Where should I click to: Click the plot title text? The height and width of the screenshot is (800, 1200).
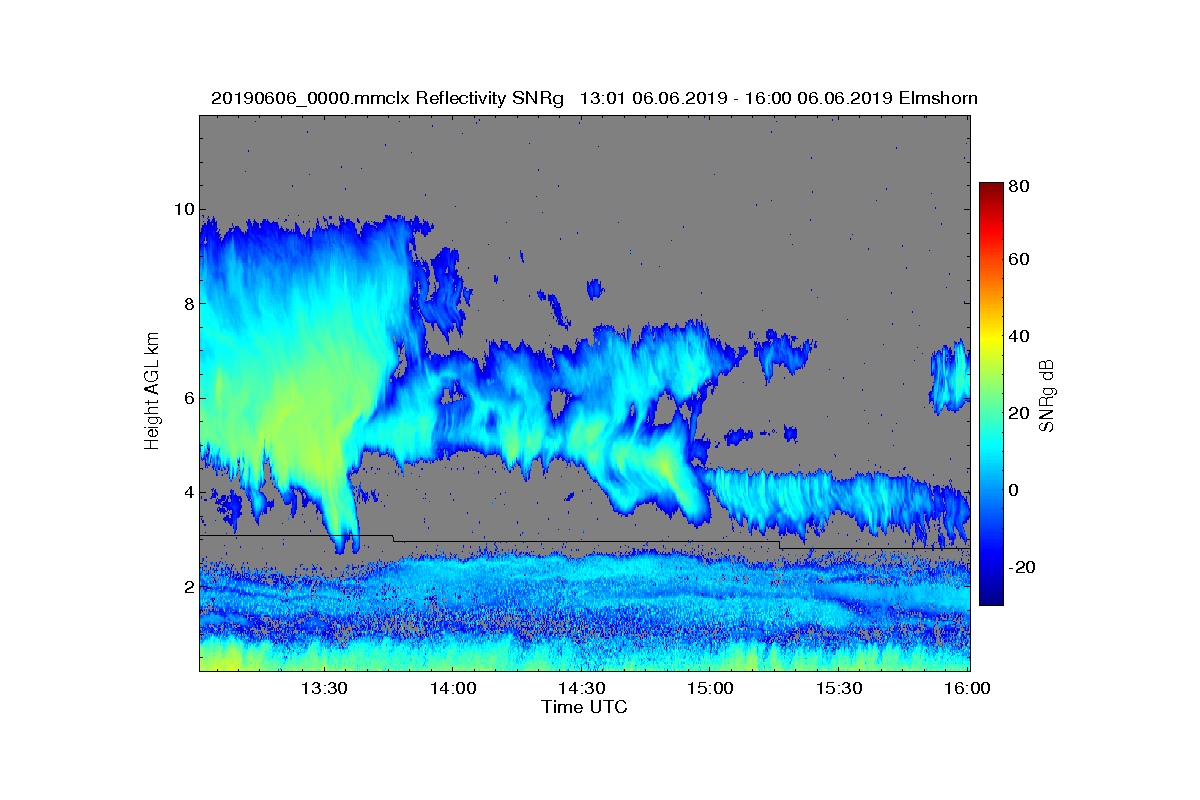point(594,98)
